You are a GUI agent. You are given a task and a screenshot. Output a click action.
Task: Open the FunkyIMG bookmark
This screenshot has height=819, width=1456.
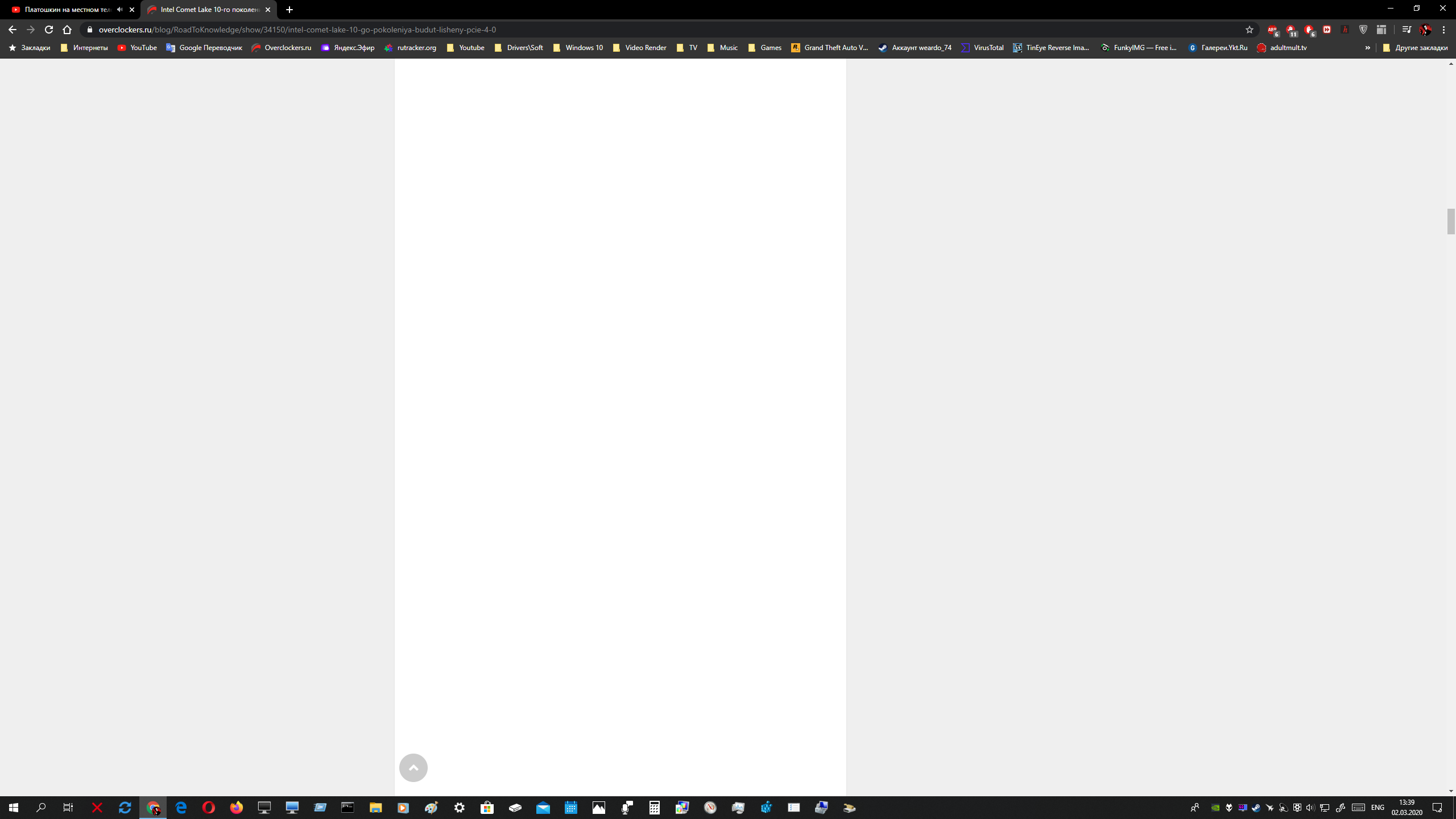point(1139,48)
